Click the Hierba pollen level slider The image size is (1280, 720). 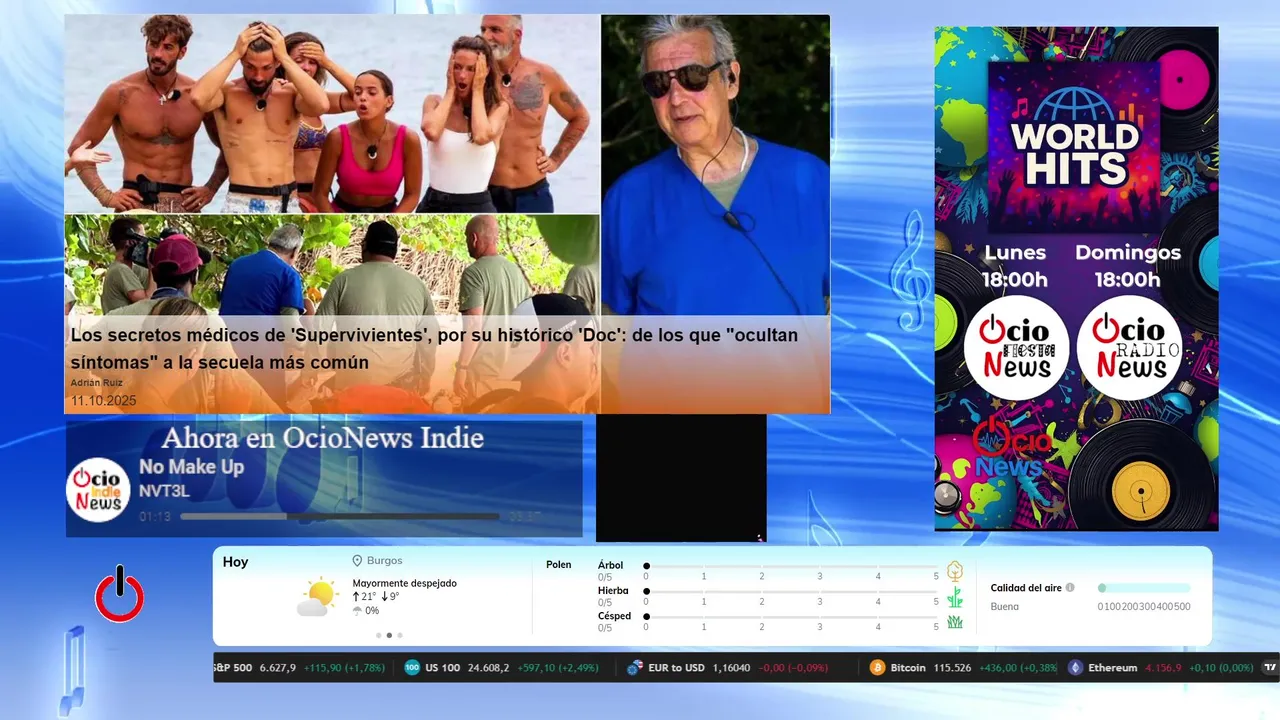[x=791, y=591]
